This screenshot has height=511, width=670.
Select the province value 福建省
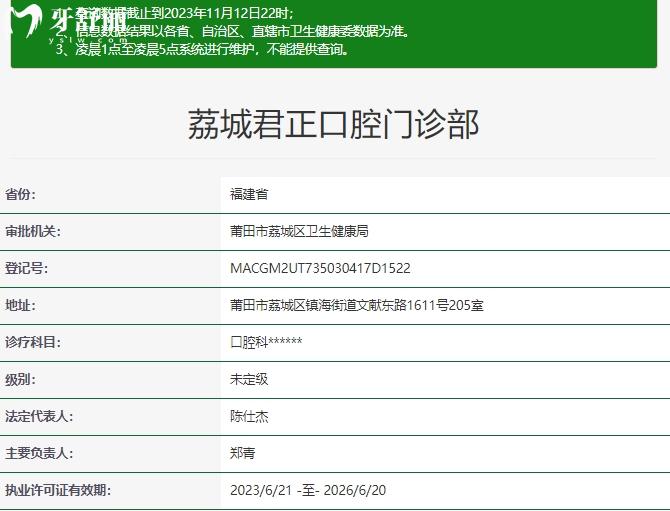pyautogui.click(x=249, y=194)
